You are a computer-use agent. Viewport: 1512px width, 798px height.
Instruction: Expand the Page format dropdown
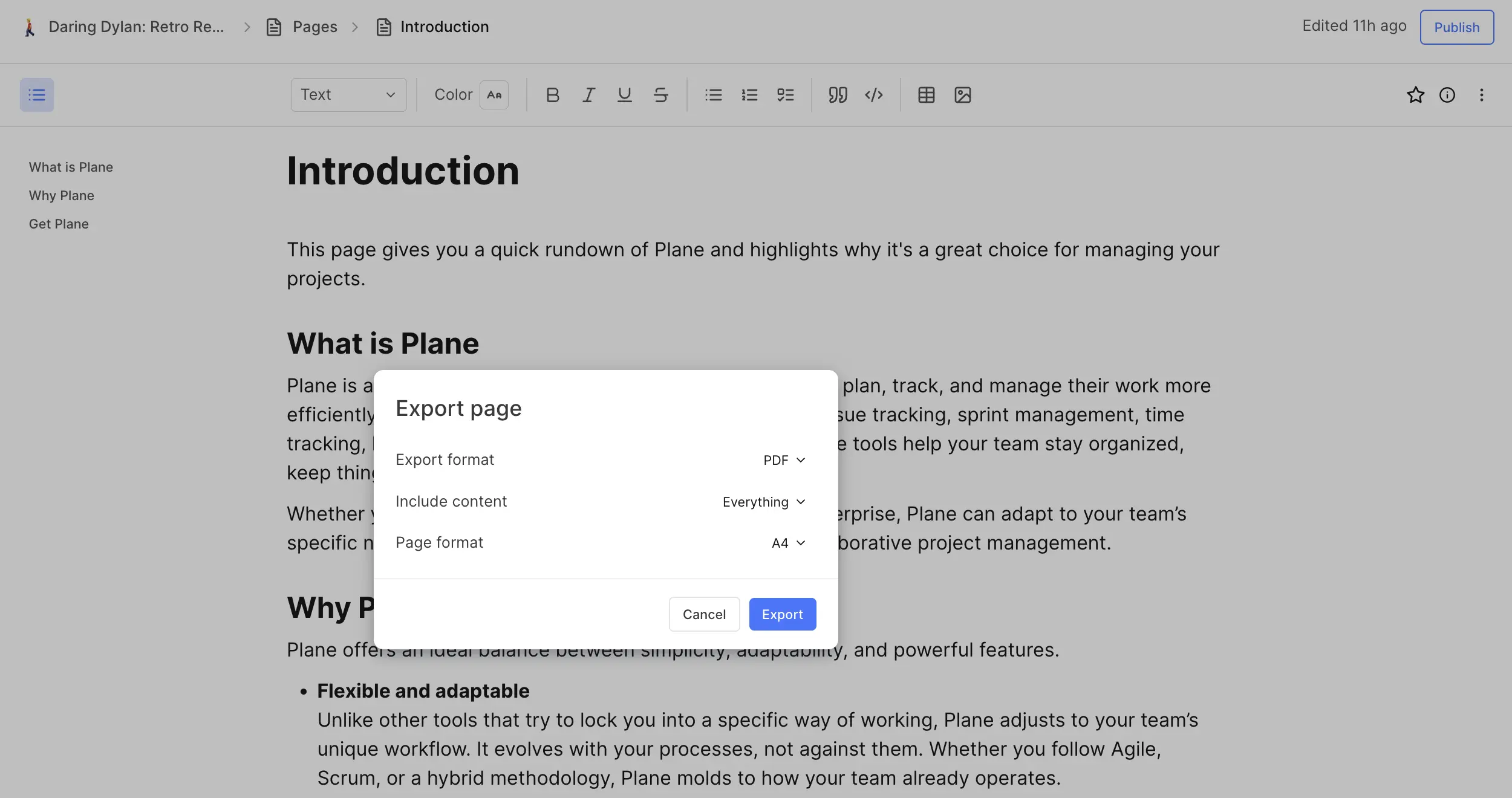788,542
